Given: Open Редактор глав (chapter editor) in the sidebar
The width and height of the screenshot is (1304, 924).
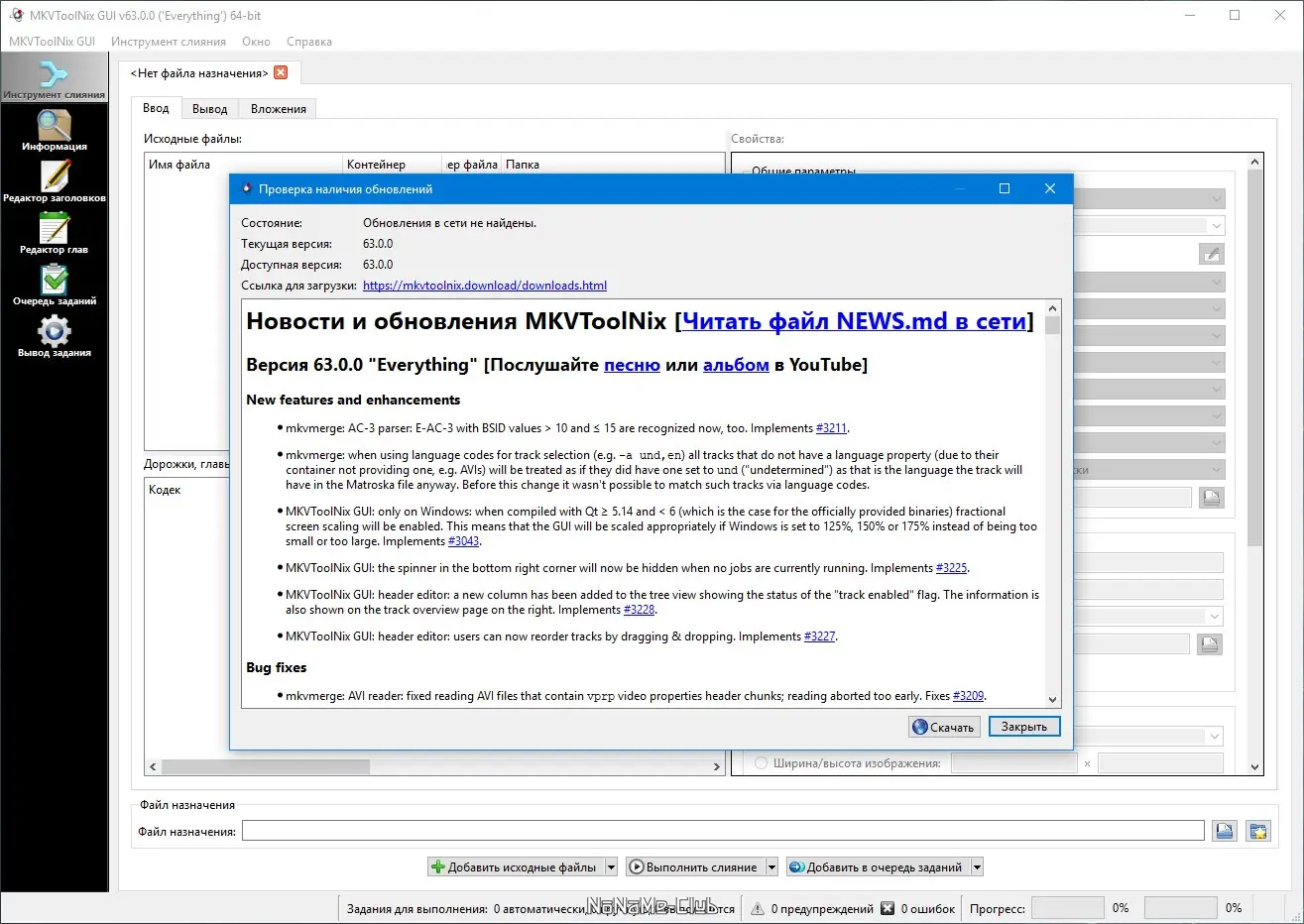Looking at the screenshot, I should (54, 233).
